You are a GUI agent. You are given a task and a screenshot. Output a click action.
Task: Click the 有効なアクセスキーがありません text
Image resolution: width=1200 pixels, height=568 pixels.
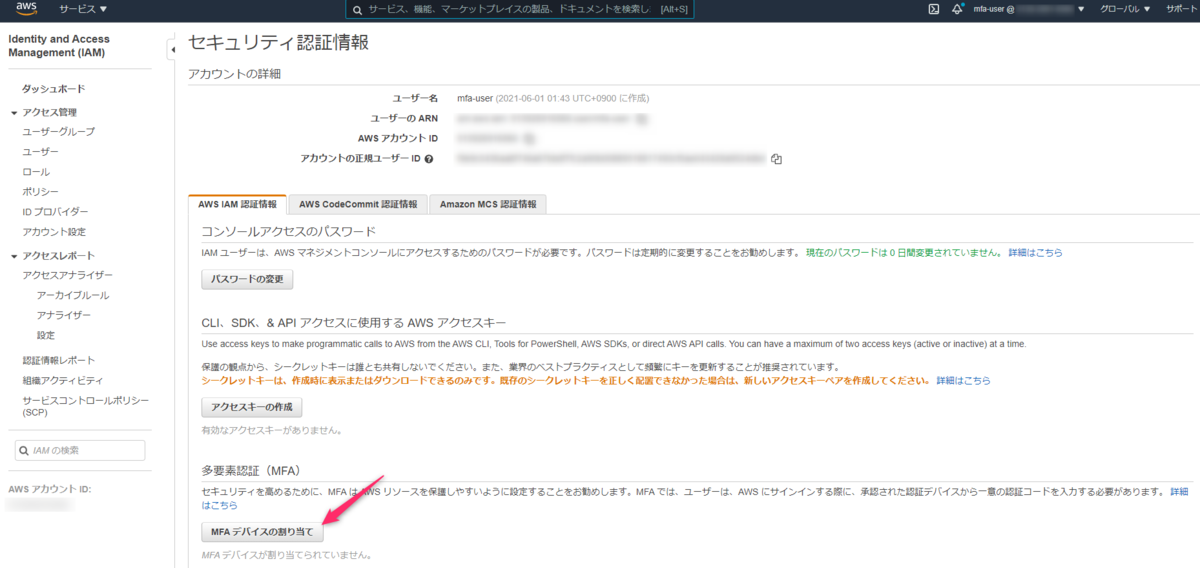pos(271,431)
